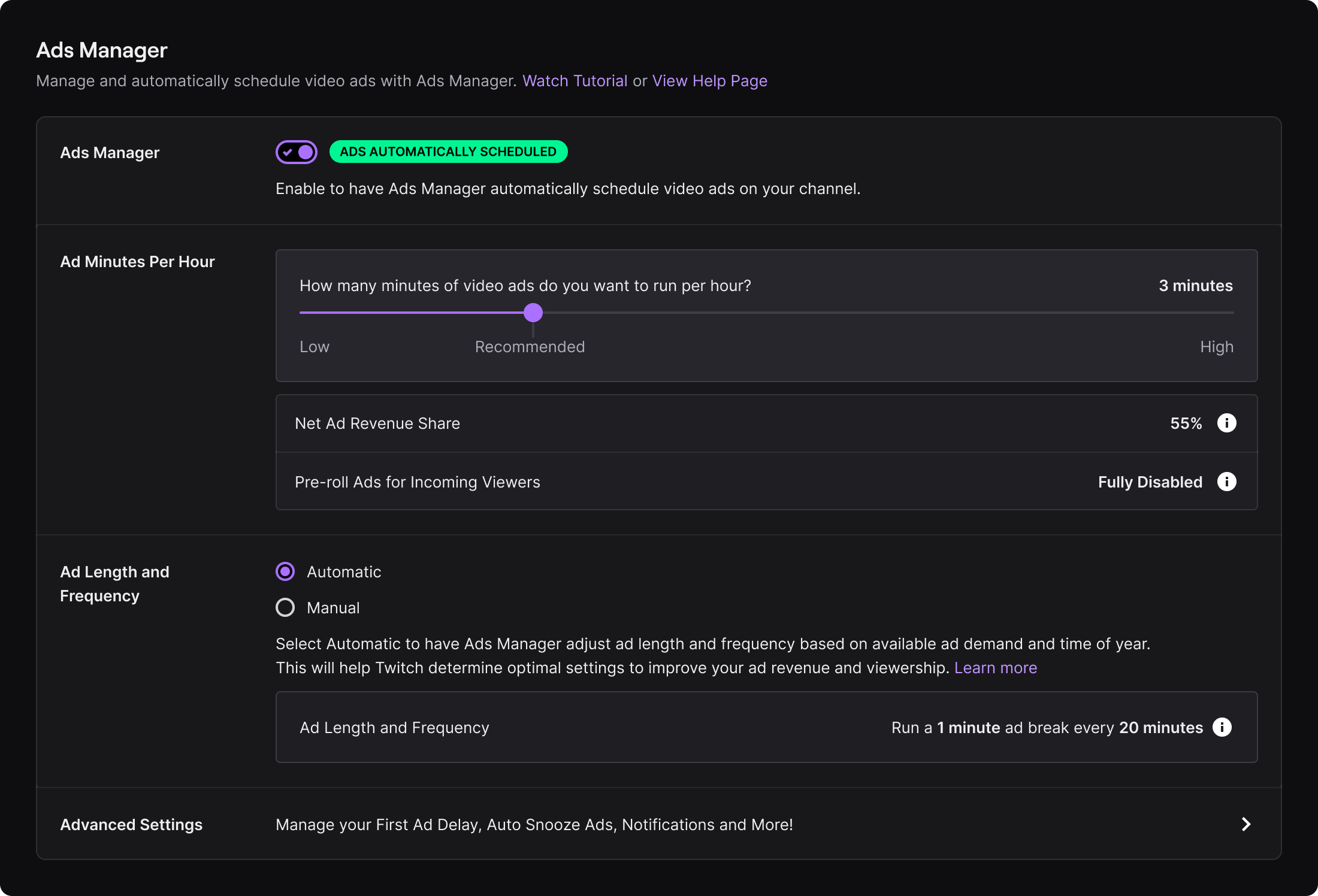Click the Recommended marker label

[x=530, y=347]
